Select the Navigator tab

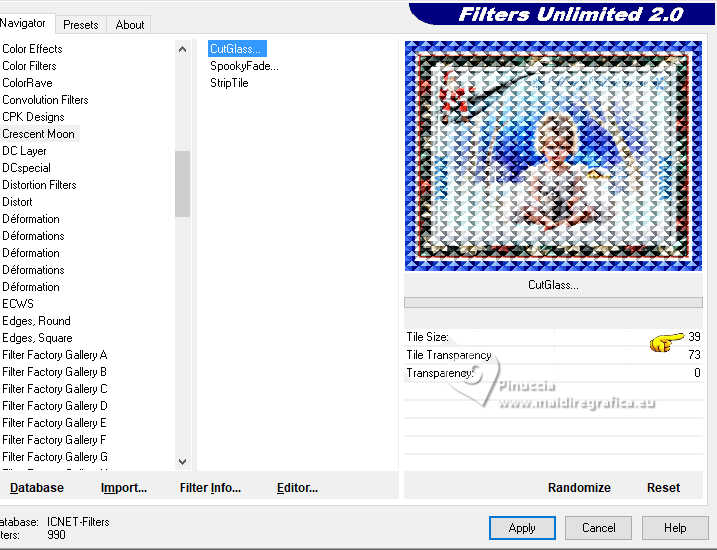pyautogui.click(x=23, y=23)
